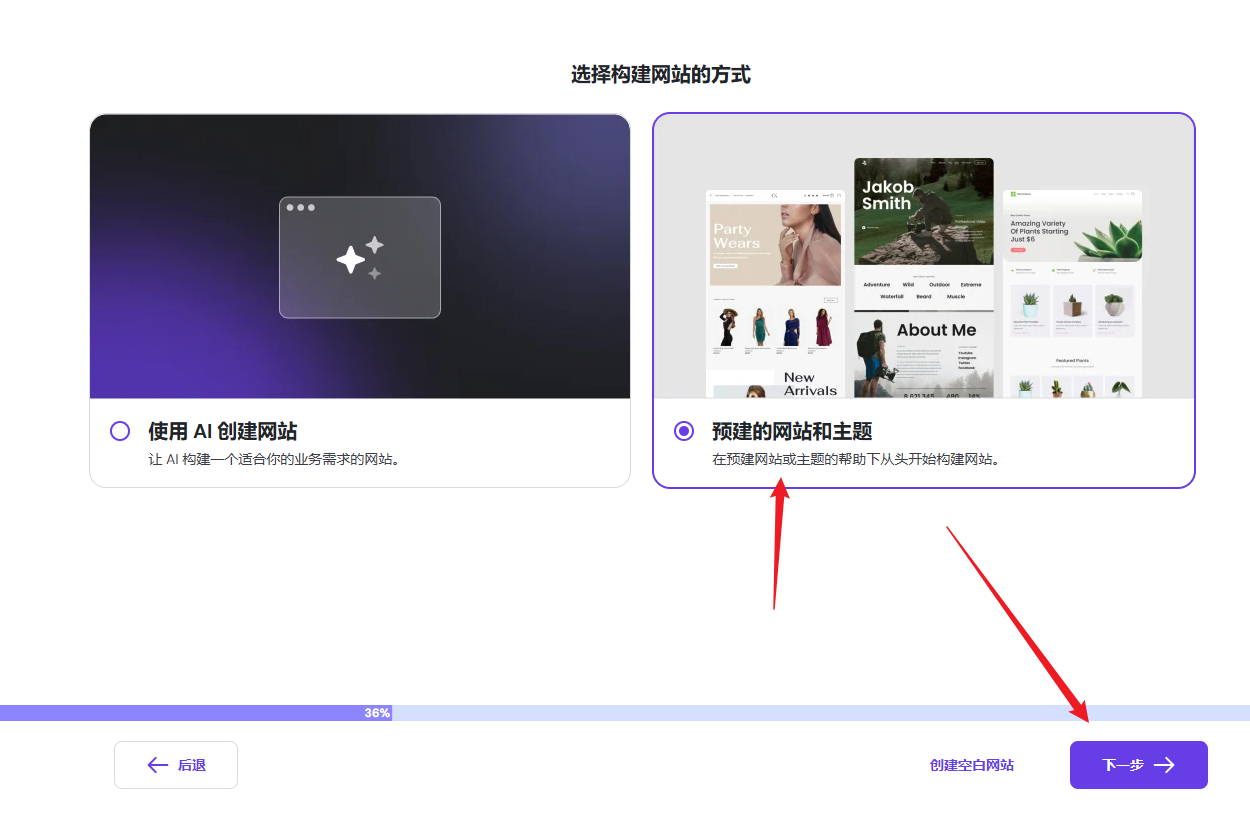The image size is (1250, 820).
Task: Click the Jakob Smith template preview
Action: (924, 277)
